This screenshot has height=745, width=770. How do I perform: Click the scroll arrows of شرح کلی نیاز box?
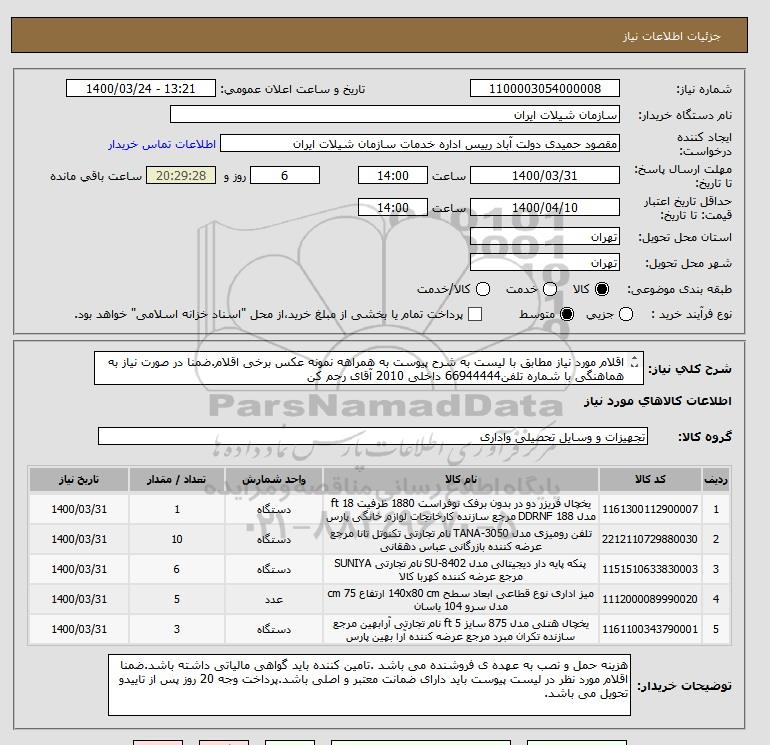coord(634,362)
